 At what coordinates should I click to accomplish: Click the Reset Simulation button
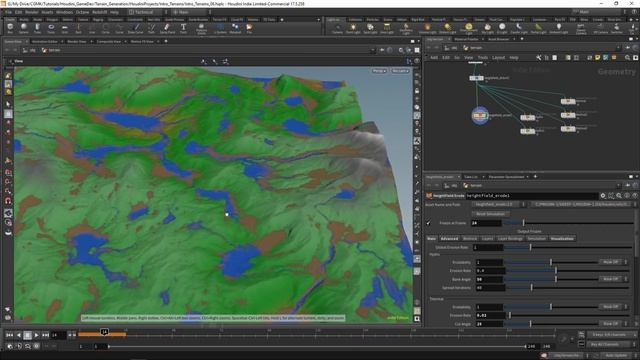(491, 214)
